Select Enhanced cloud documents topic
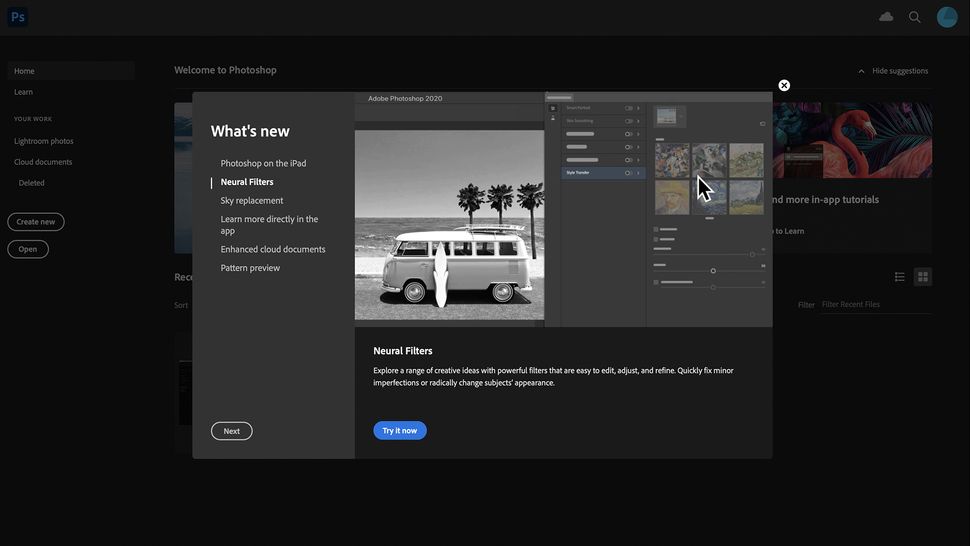970x546 pixels. [273, 249]
